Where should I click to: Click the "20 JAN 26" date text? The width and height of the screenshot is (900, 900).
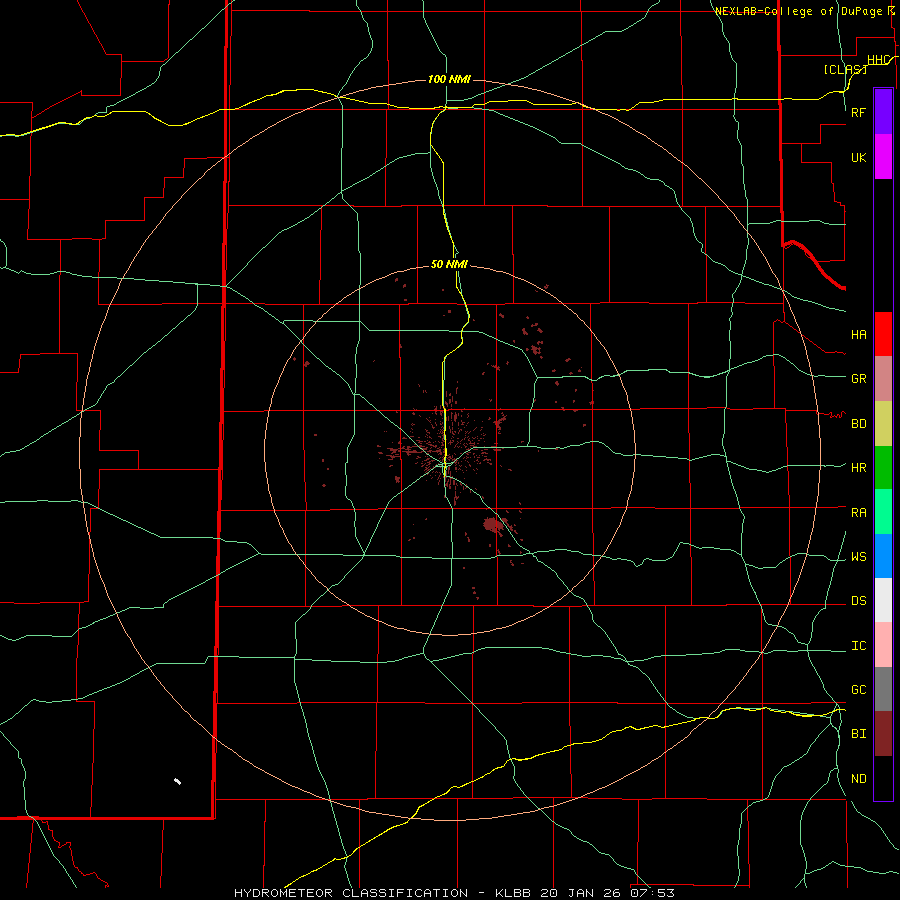(581, 893)
